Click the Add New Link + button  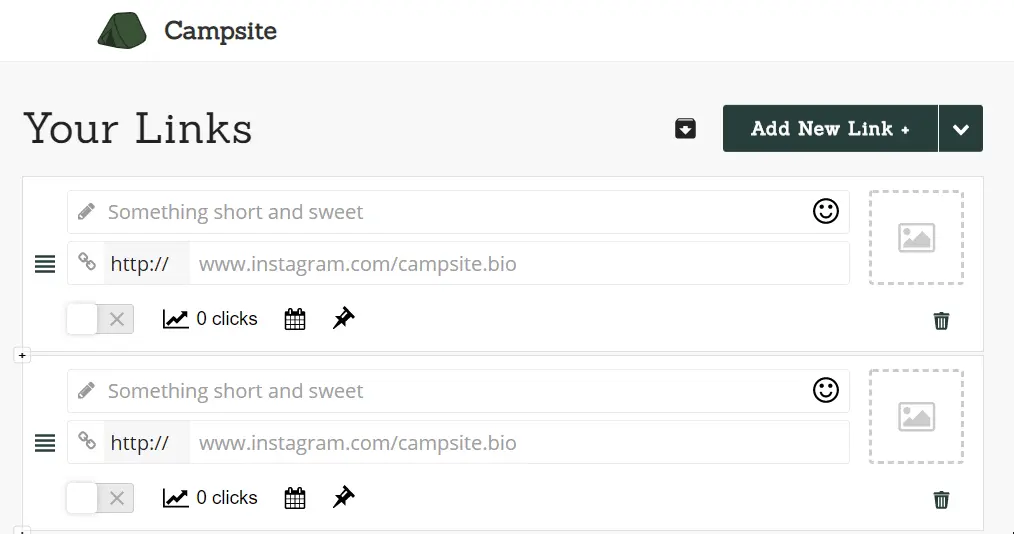click(830, 129)
